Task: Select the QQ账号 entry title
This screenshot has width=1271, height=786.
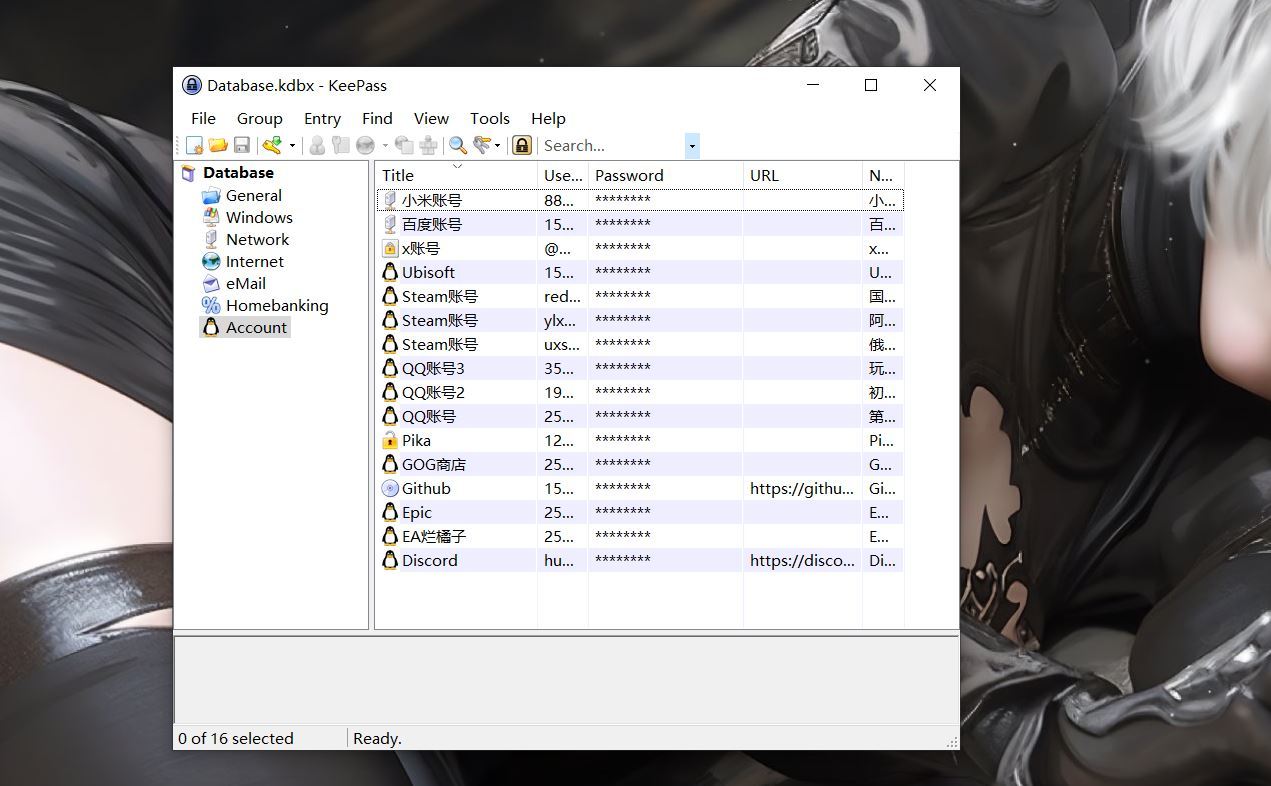Action: point(429,417)
